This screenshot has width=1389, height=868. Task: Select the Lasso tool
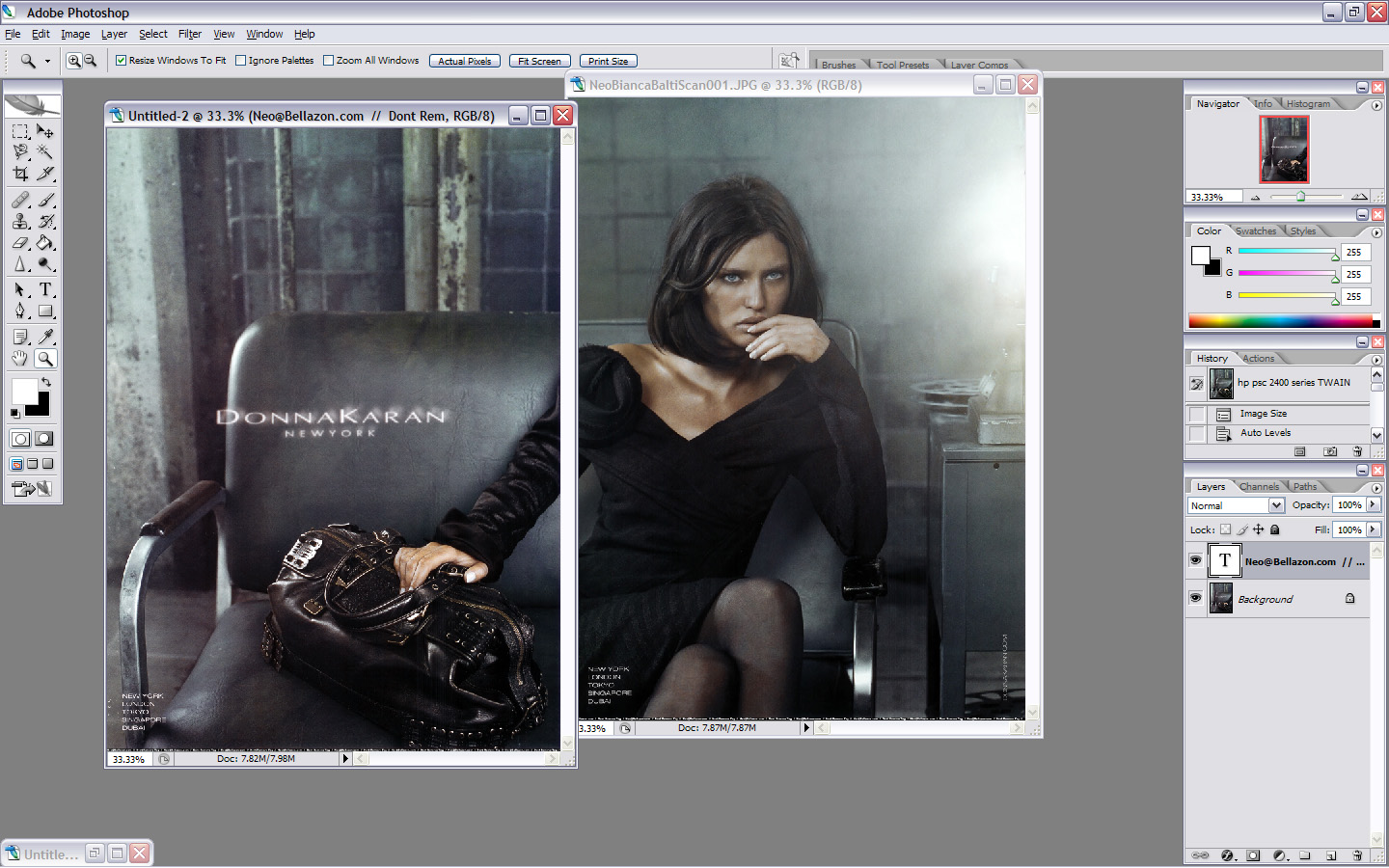[x=20, y=152]
